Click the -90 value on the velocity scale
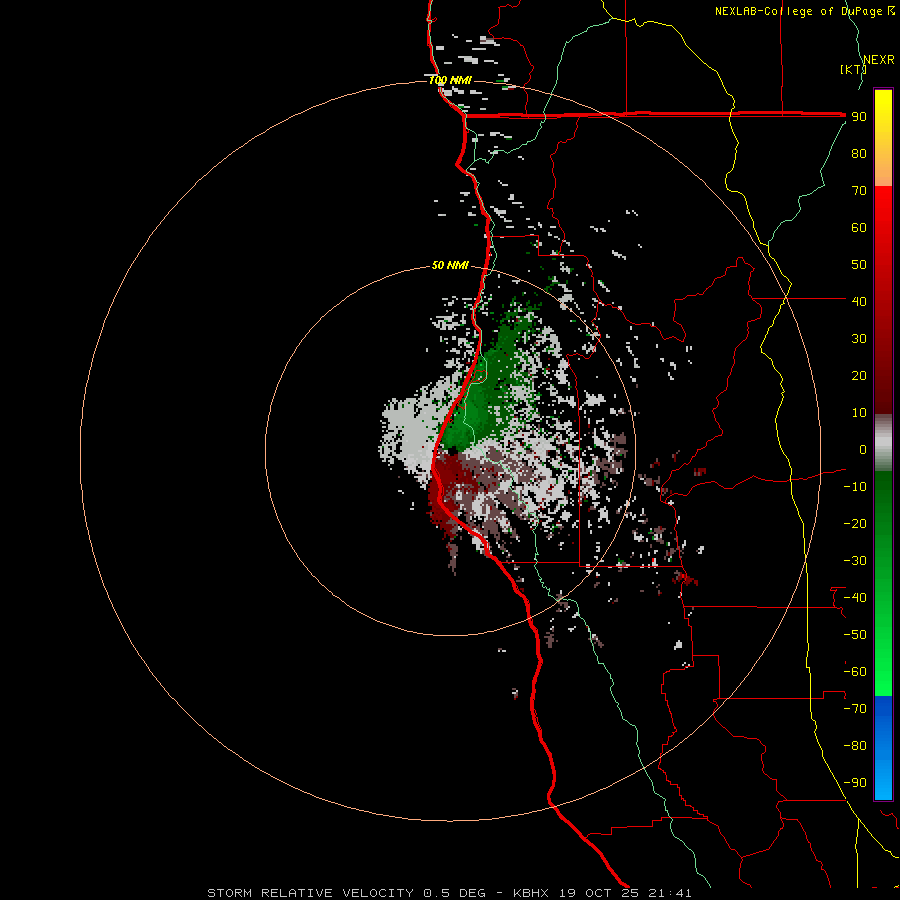 855,783
